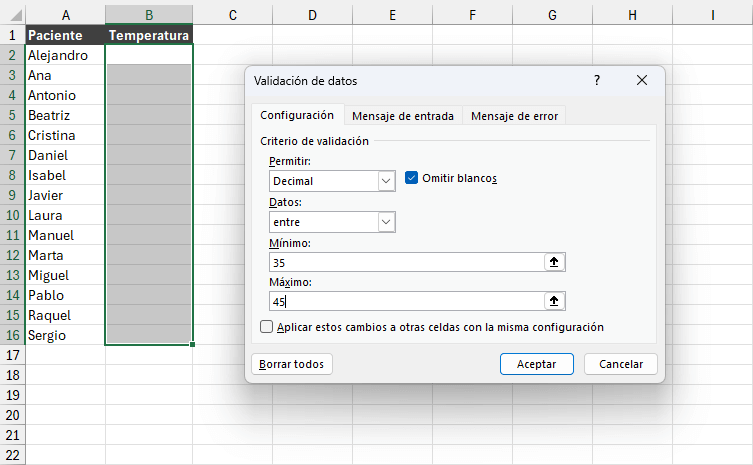Select the cell containing Manuel
The width and height of the screenshot is (753, 465).
66,235
